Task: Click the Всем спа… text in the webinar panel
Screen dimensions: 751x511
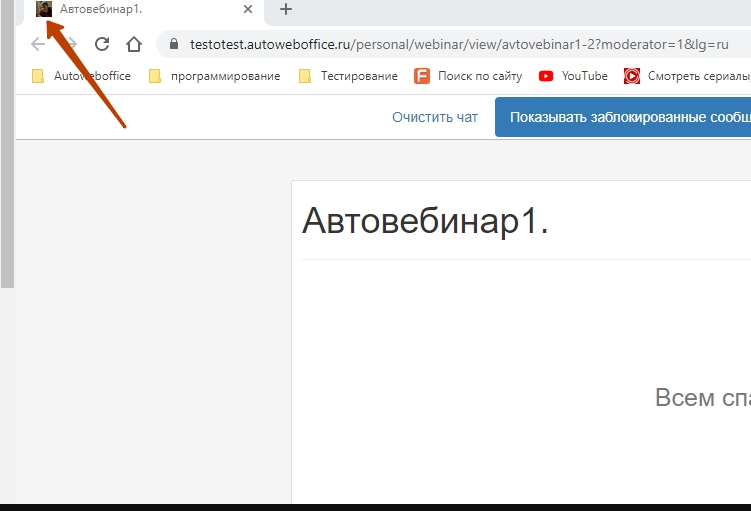Action: pyautogui.click(x=702, y=398)
